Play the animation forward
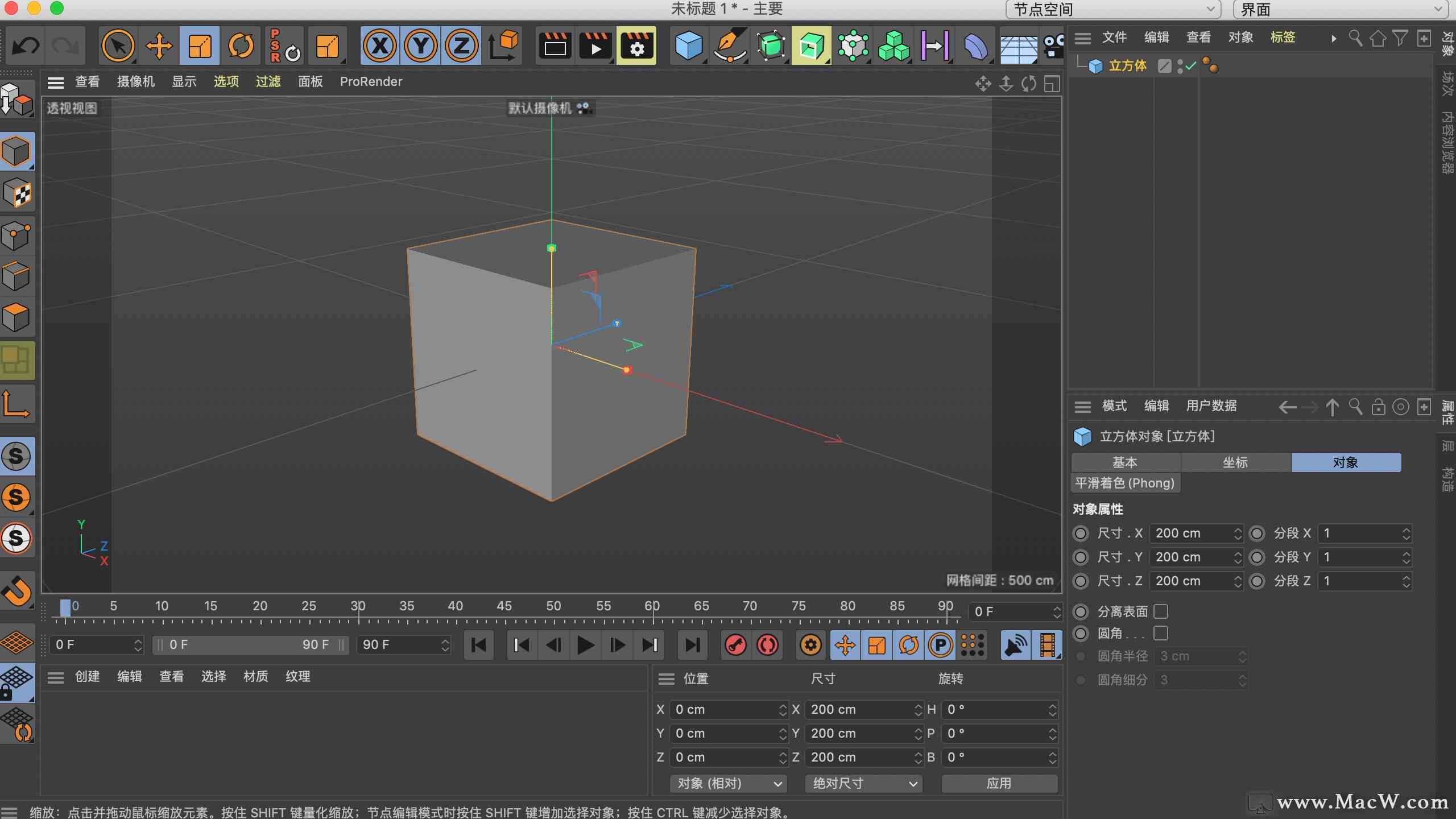 pyautogui.click(x=585, y=645)
